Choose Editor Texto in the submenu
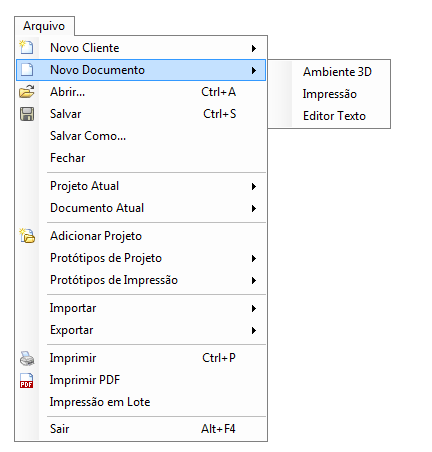 pos(334,116)
